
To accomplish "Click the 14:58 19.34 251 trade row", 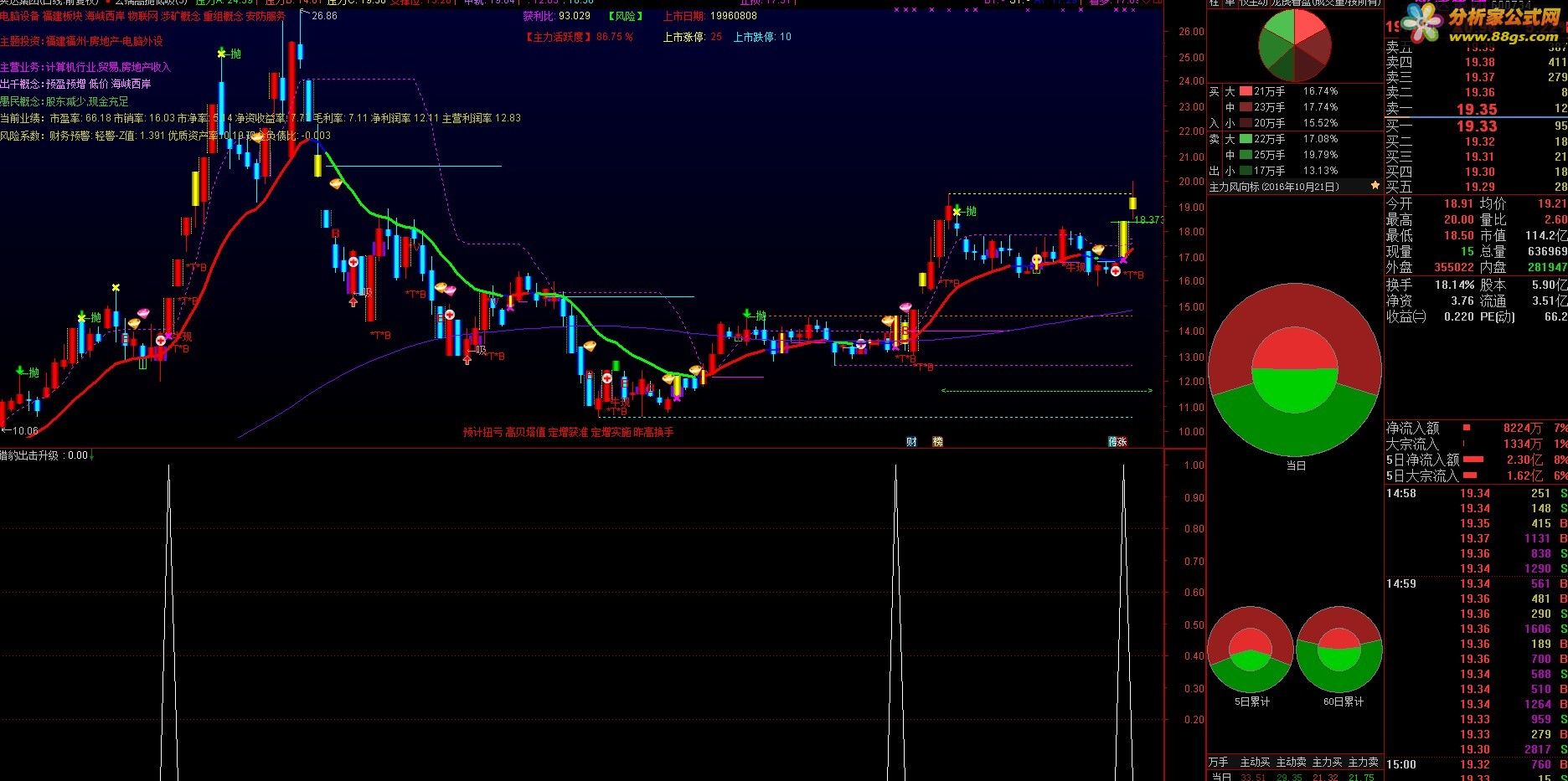I will click(x=1476, y=494).
